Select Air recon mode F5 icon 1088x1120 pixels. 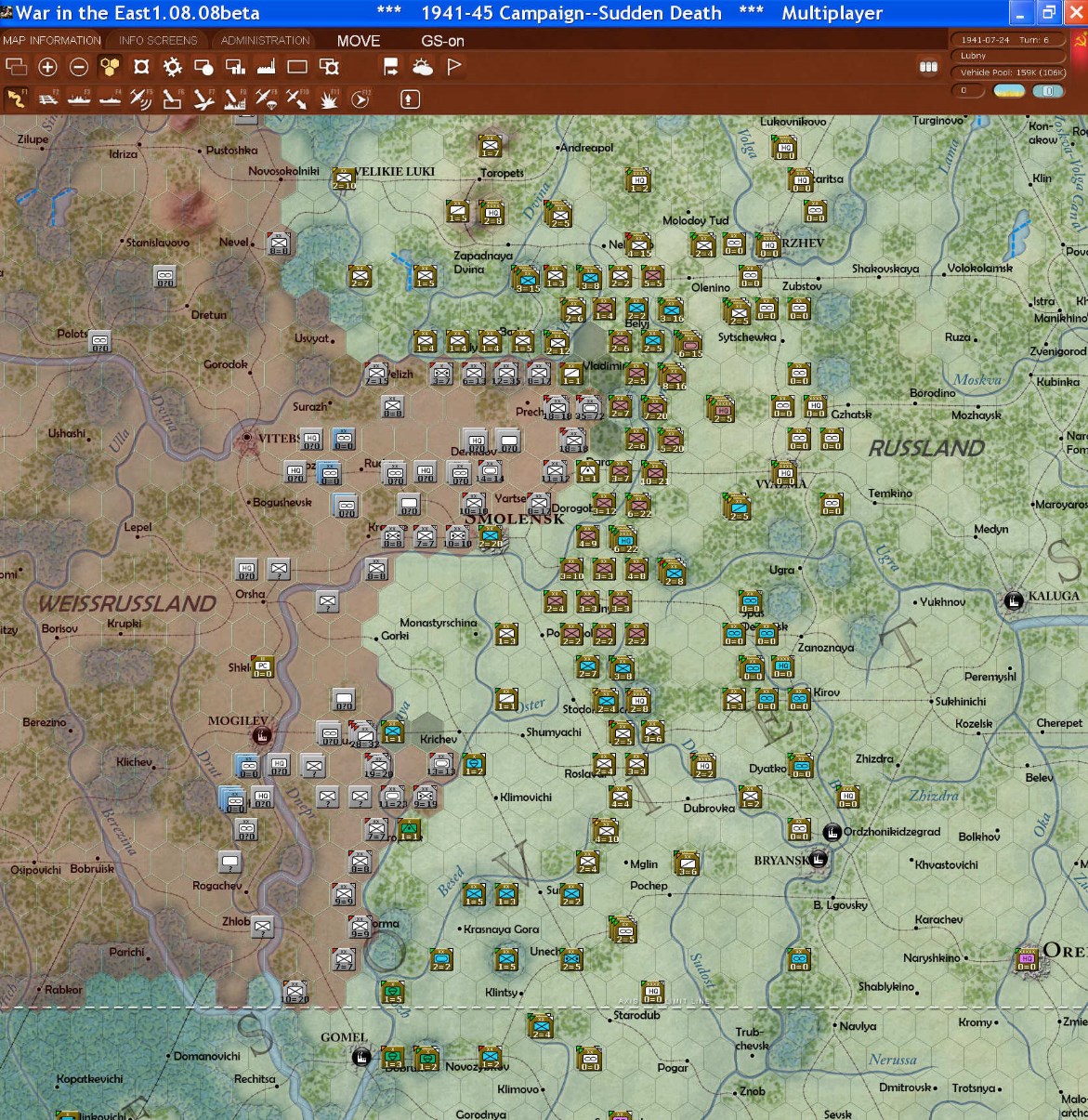pyautogui.click(x=141, y=99)
